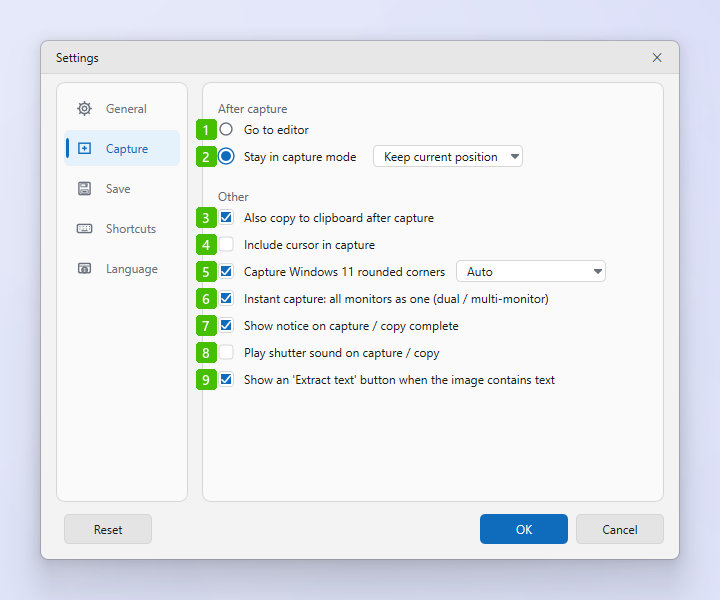Enable Play shutter sound on capture
Viewport: 720px width, 600px height.
226,353
